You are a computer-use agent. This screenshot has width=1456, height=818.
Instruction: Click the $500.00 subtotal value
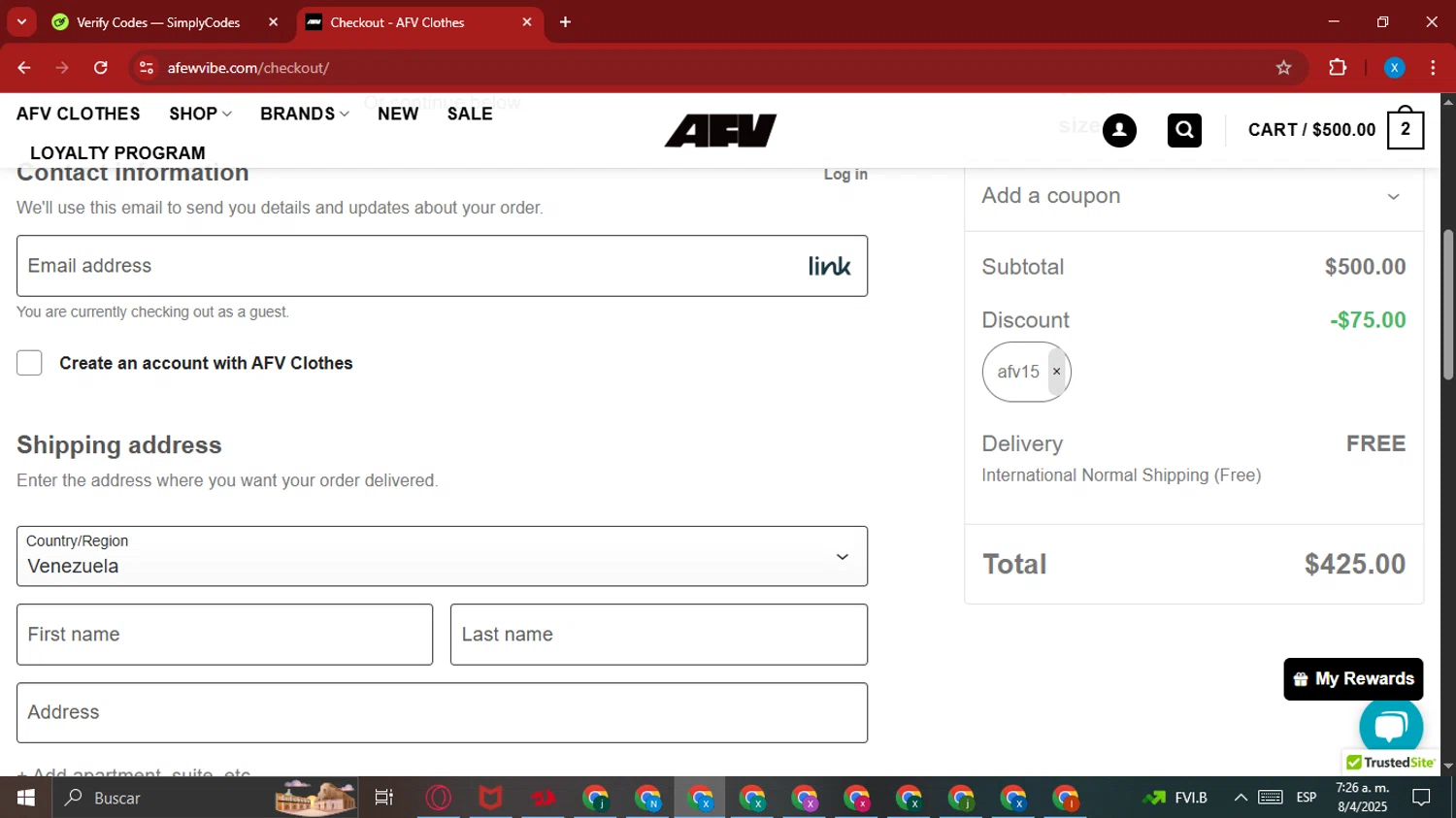(x=1365, y=267)
